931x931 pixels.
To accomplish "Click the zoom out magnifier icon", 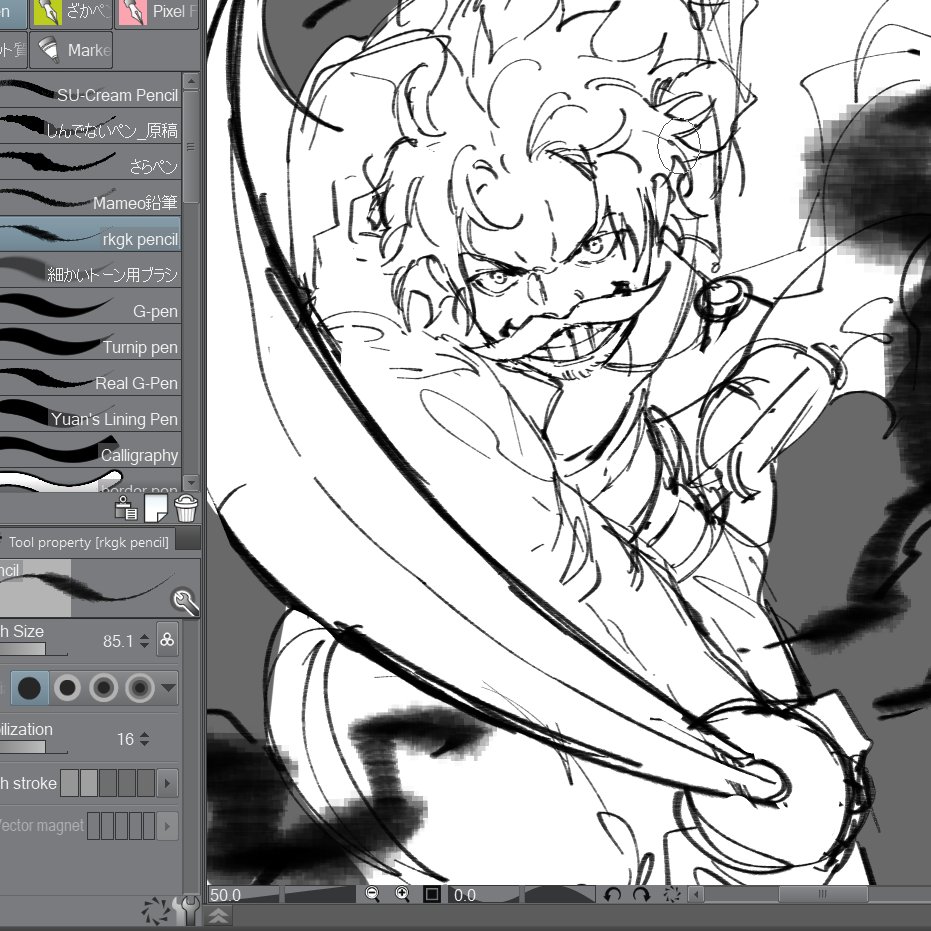I will pos(372,894).
